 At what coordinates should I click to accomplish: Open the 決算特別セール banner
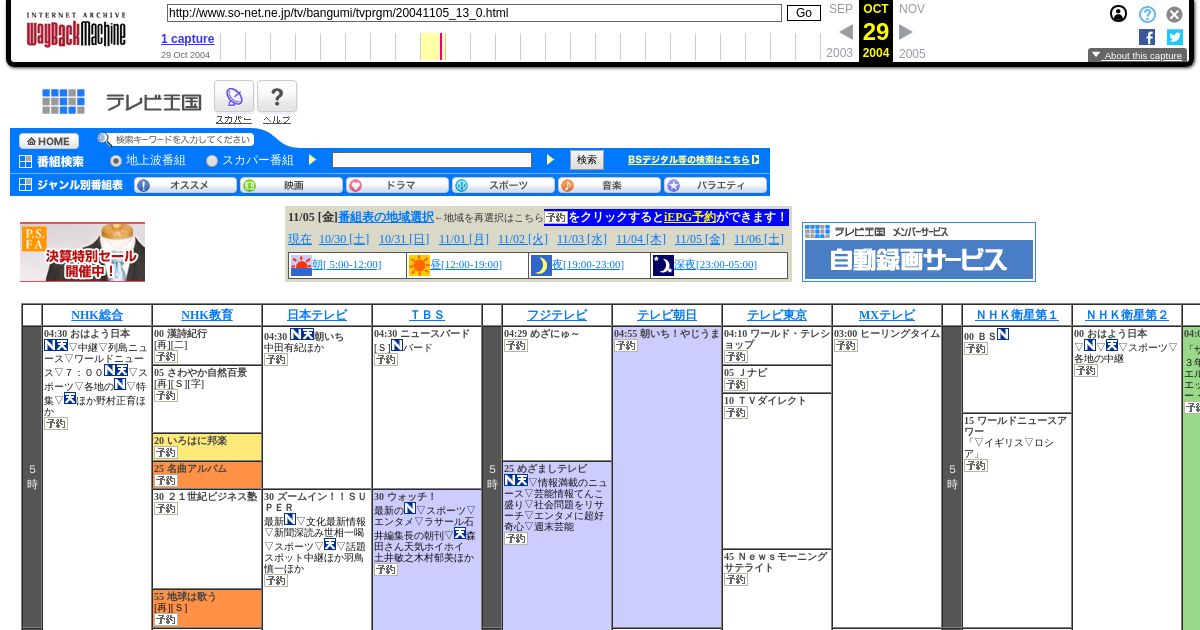coord(82,252)
